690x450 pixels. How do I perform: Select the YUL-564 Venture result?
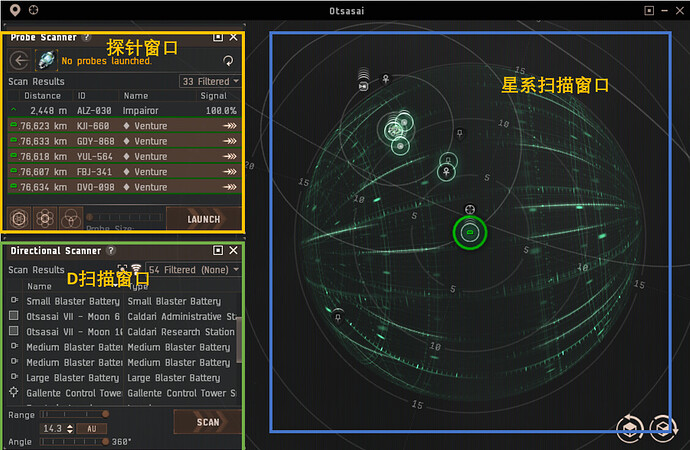click(125, 157)
